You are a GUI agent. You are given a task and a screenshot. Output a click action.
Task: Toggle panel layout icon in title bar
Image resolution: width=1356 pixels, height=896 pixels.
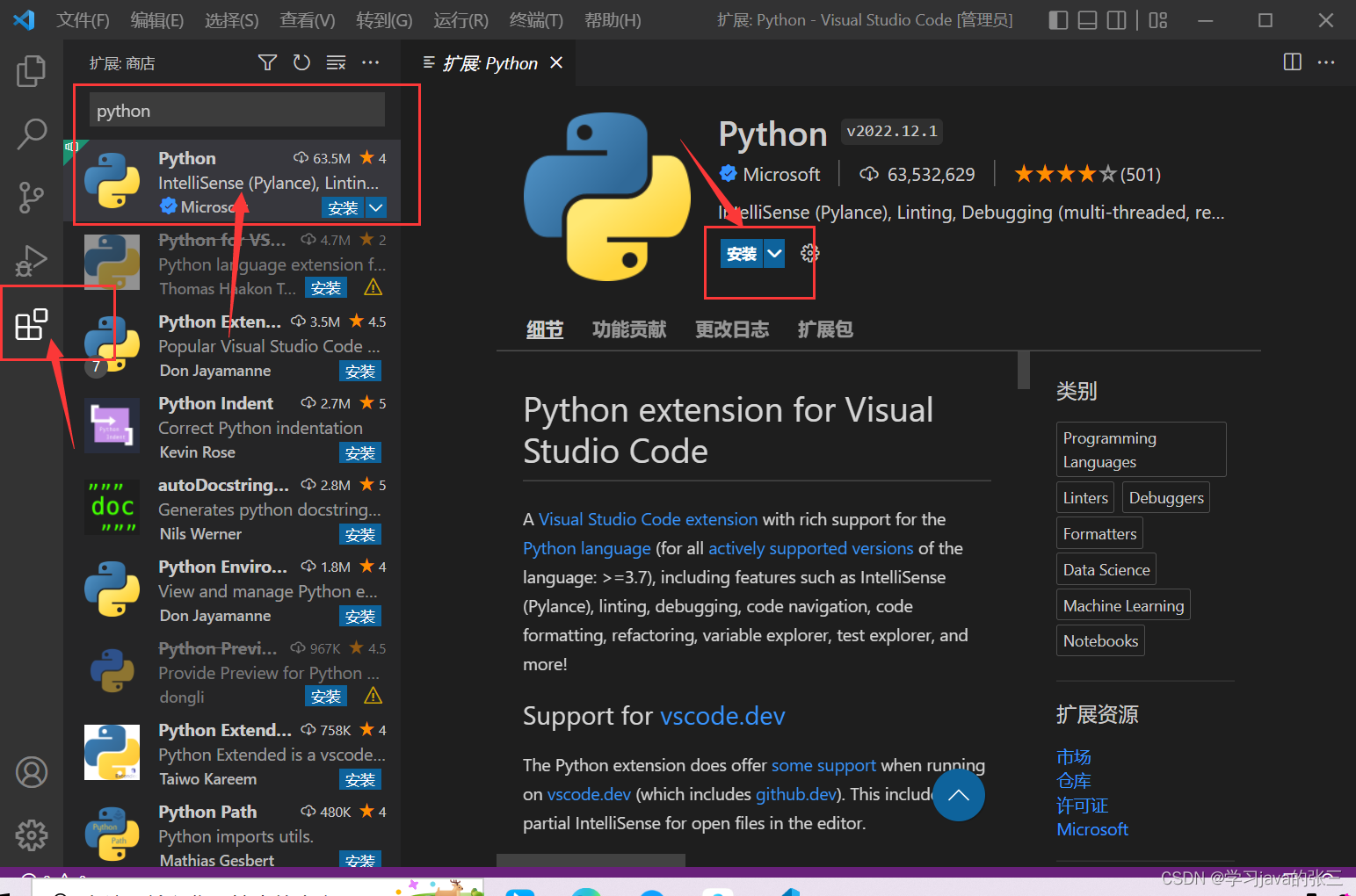coord(1087,20)
